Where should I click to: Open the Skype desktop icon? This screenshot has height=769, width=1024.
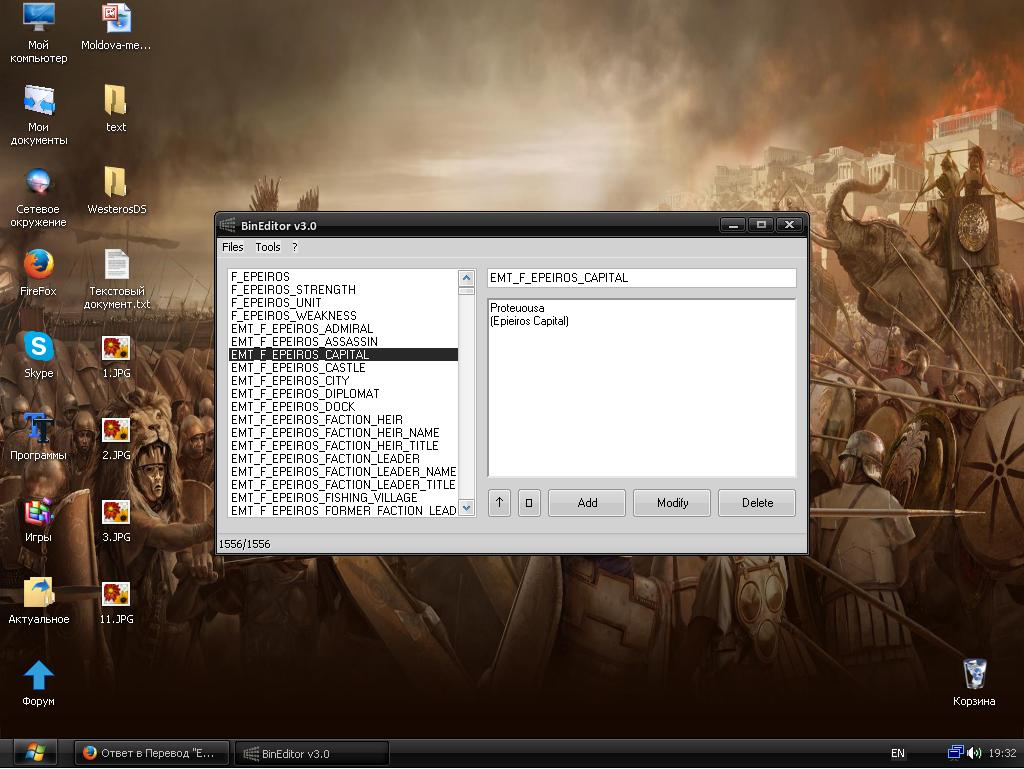(39, 348)
